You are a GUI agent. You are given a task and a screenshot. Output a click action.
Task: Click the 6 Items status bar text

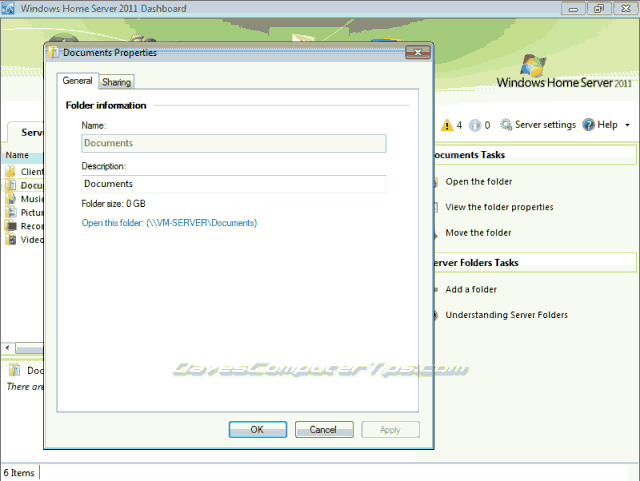tap(19, 473)
